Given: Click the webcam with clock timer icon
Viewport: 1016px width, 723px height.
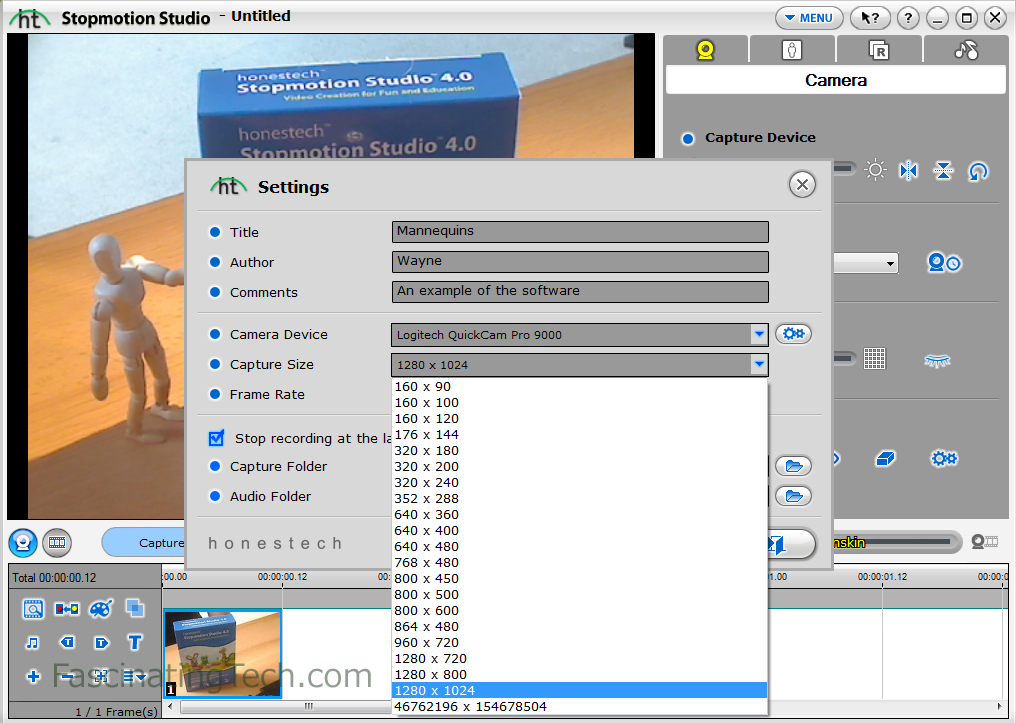Looking at the screenshot, I should [944, 262].
